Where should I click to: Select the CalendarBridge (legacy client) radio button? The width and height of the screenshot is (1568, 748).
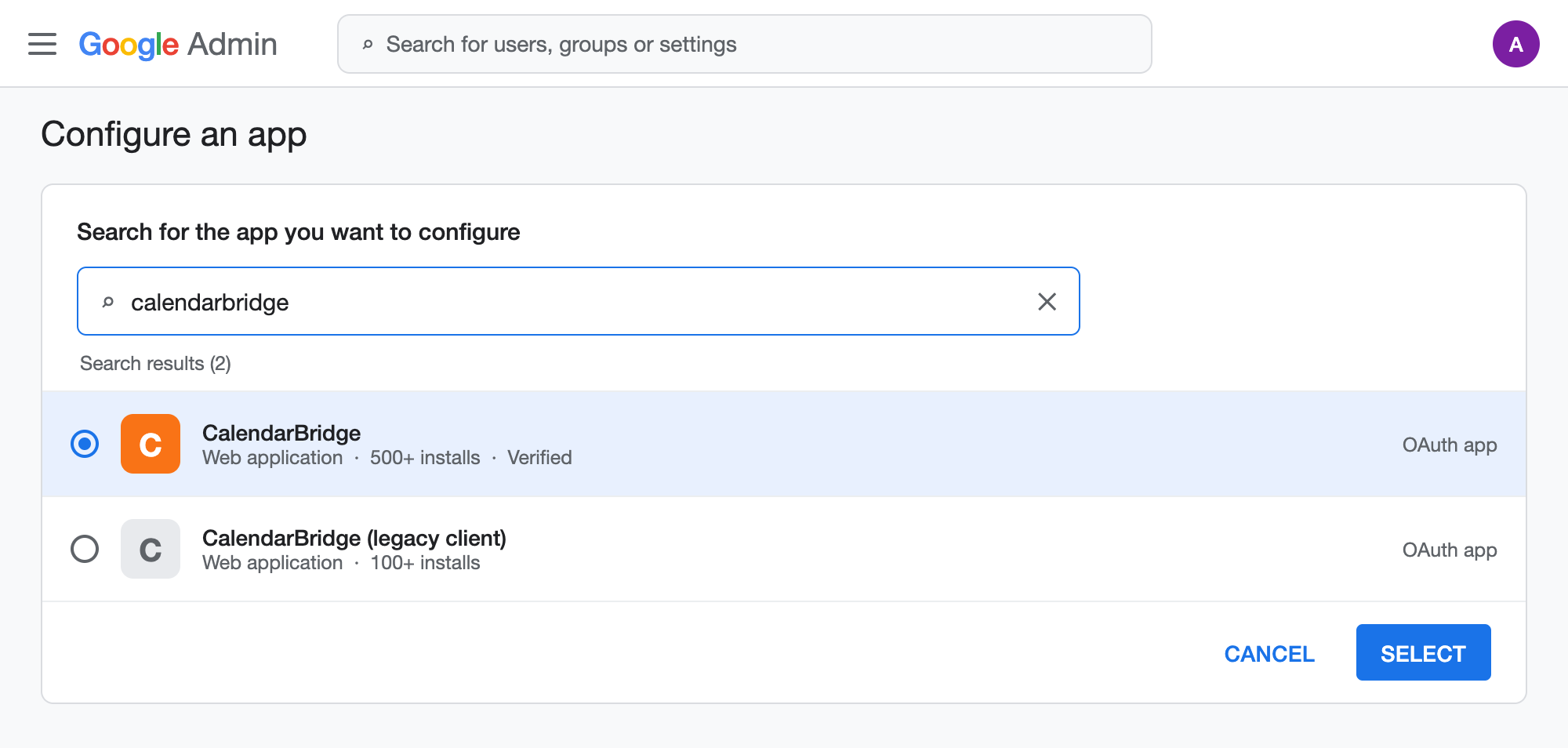click(x=85, y=549)
